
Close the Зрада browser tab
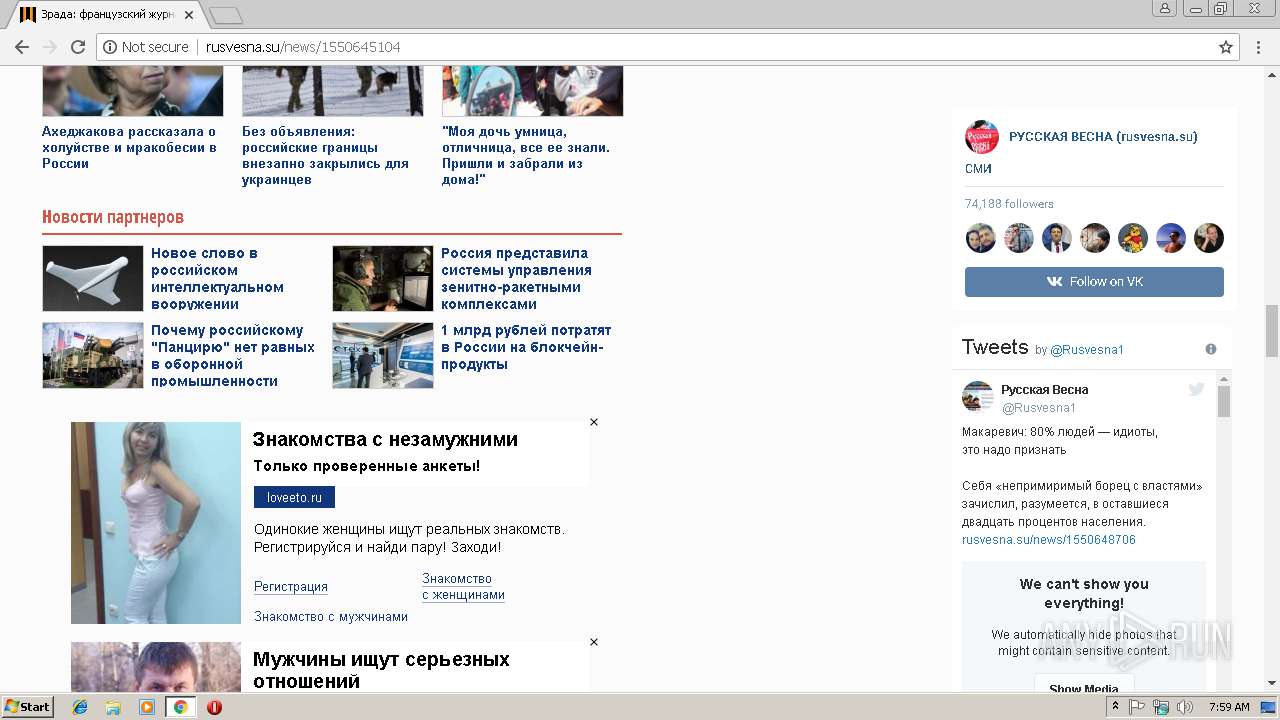click(189, 15)
